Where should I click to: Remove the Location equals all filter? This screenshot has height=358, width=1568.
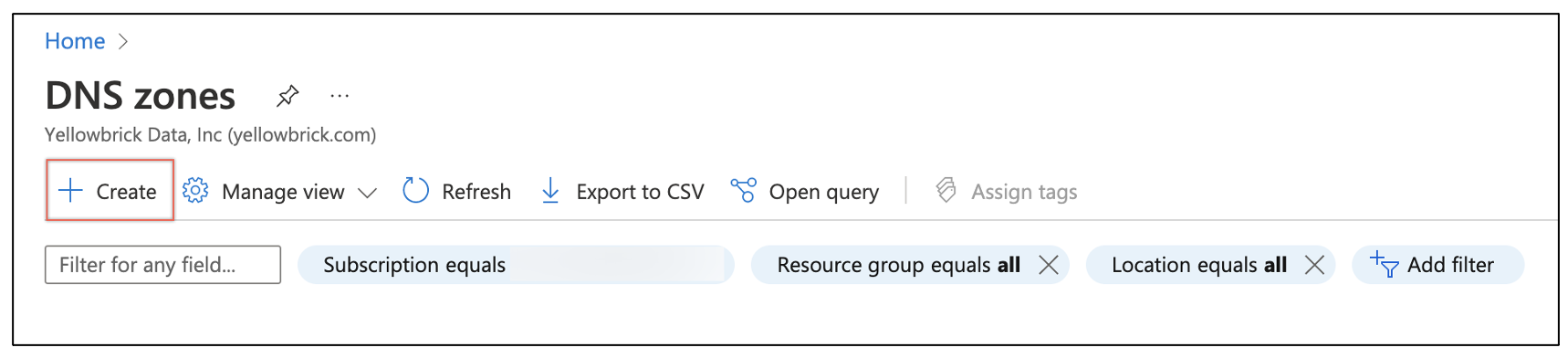pyautogui.click(x=1314, y=265)
